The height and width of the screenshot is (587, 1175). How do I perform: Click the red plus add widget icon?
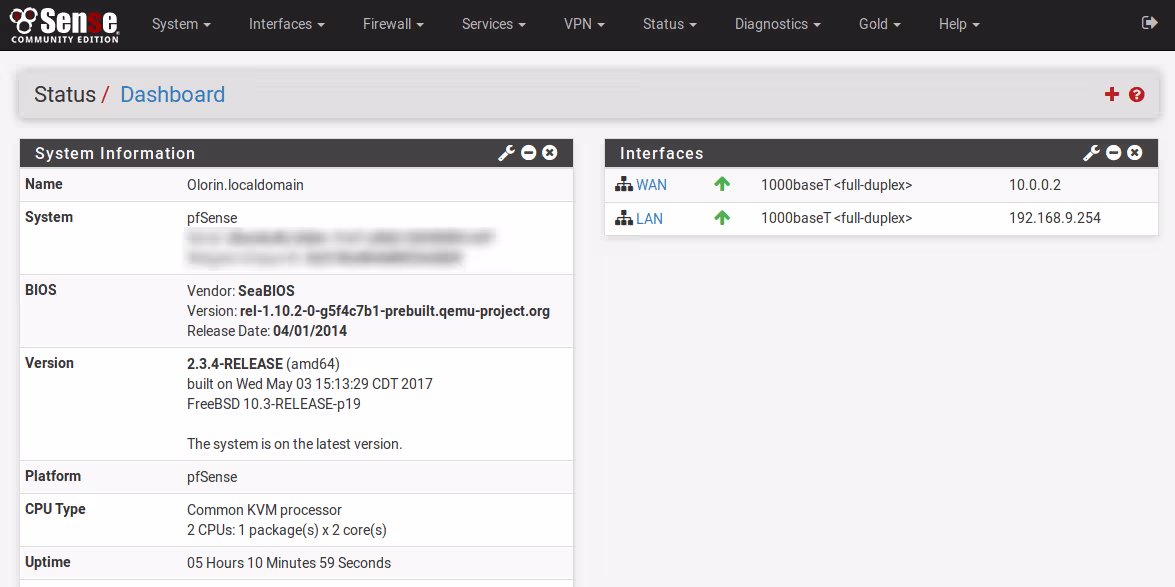[1111, 94]
